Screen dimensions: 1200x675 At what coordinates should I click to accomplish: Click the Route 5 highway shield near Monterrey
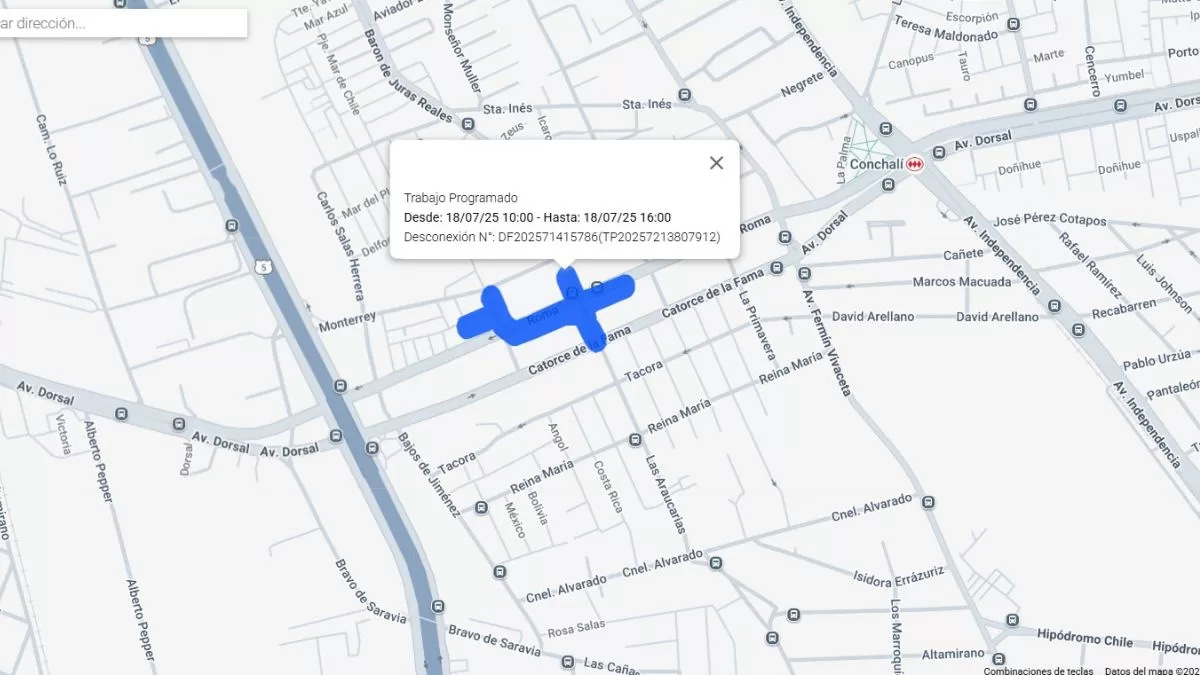(x=263, y=267)
